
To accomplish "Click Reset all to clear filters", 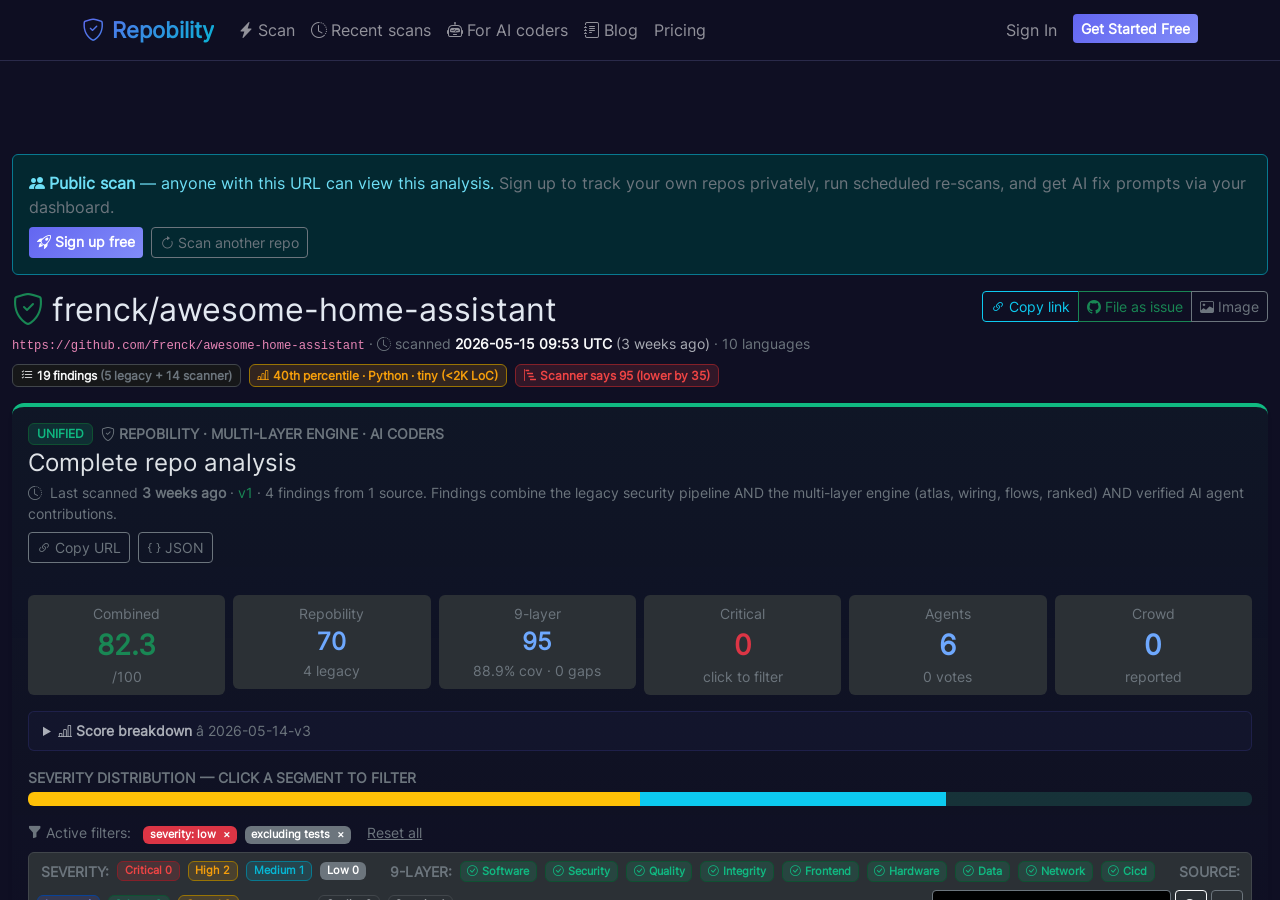I will (394, 833).
